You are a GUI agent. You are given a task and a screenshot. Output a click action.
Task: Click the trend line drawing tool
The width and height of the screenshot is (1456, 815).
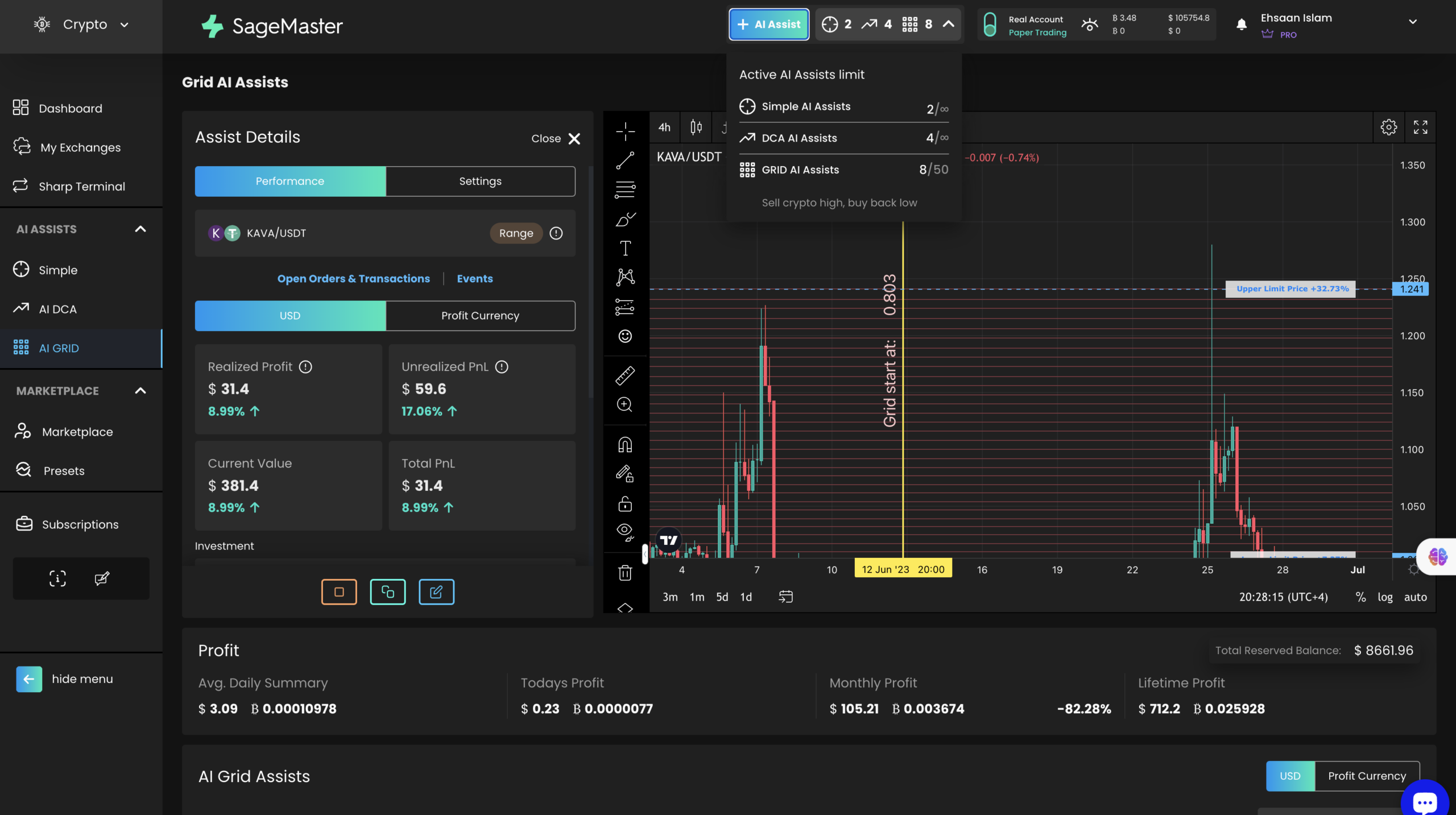[625, 161]
